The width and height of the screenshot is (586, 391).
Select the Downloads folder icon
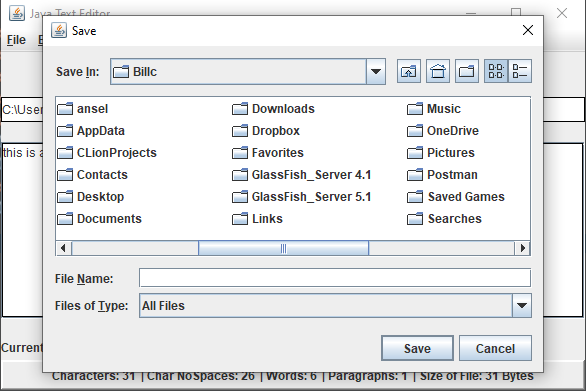(x=240, y=109)
